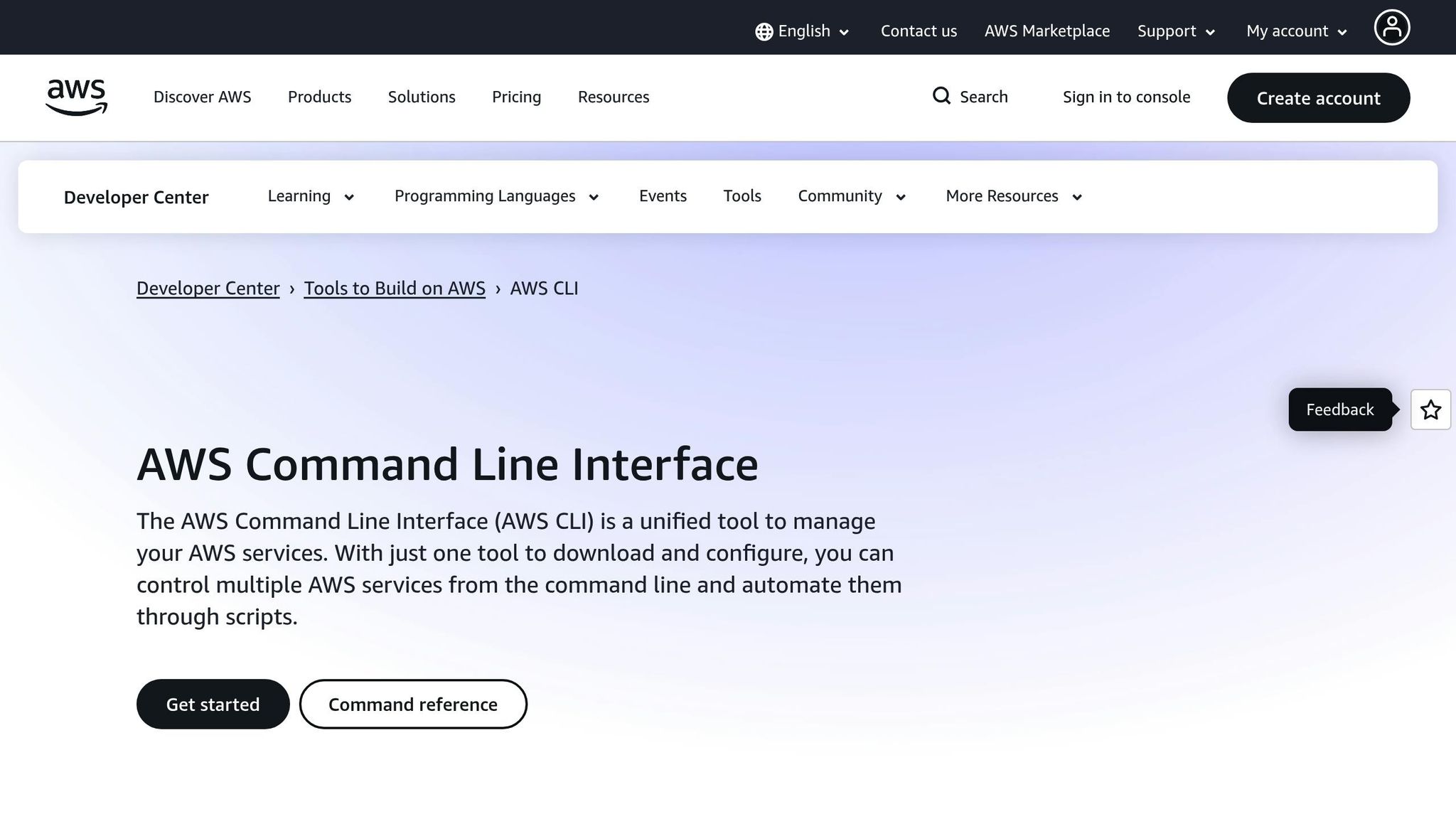The width and height of the screenshot is (1456, 819).
Task: Click the star favorite icon near Feedback
Action: point(1430,409)
